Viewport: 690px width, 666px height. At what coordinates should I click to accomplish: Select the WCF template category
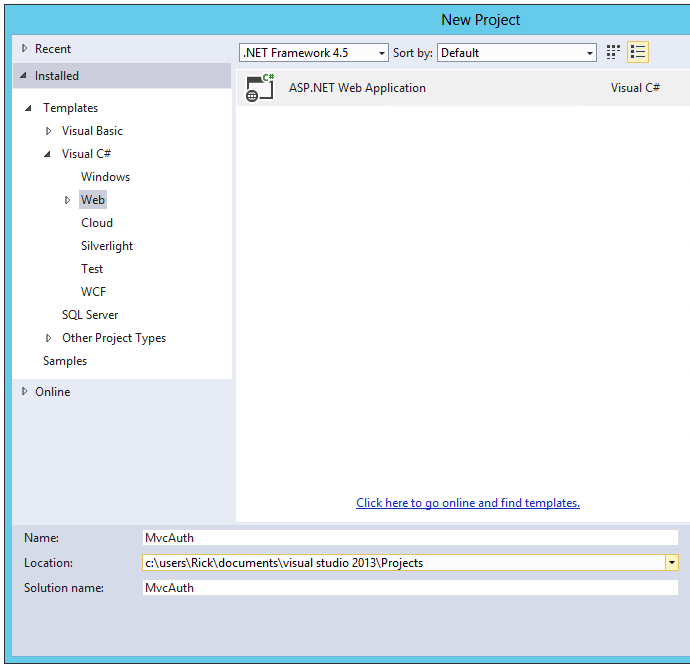pos(93,292)
